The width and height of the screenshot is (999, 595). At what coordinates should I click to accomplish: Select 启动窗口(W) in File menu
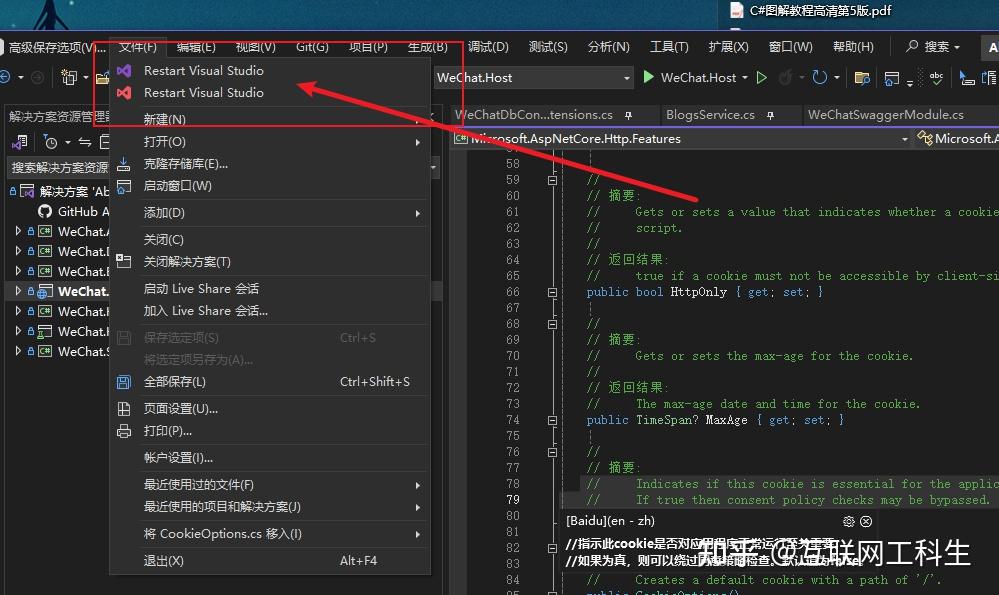click(x=269, y=186)
